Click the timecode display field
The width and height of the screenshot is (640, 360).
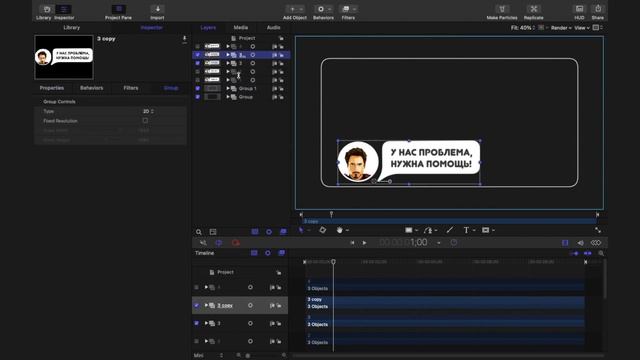[x=403, y=242]
